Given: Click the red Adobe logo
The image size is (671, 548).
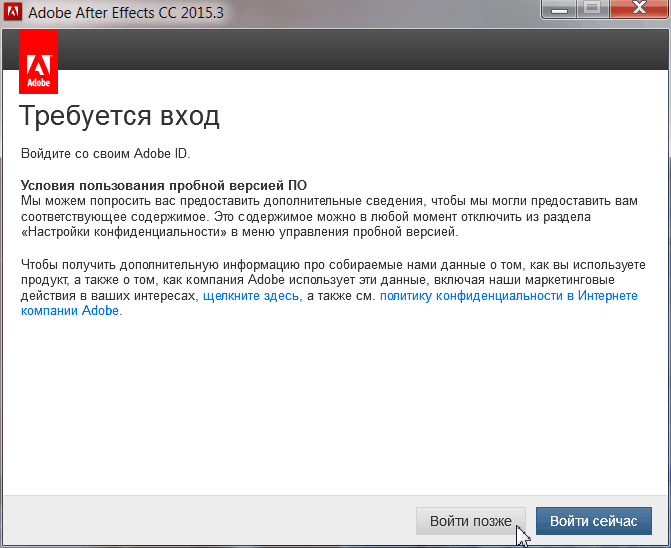Looking at the screenshot, I should coord(38,62).
